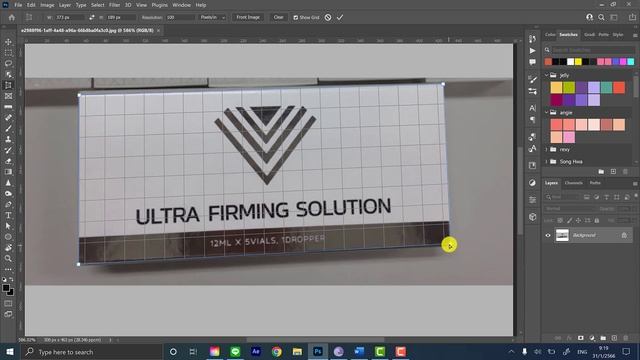
Task: Select the Clone Stamp tool
Action: coord(8,139)
